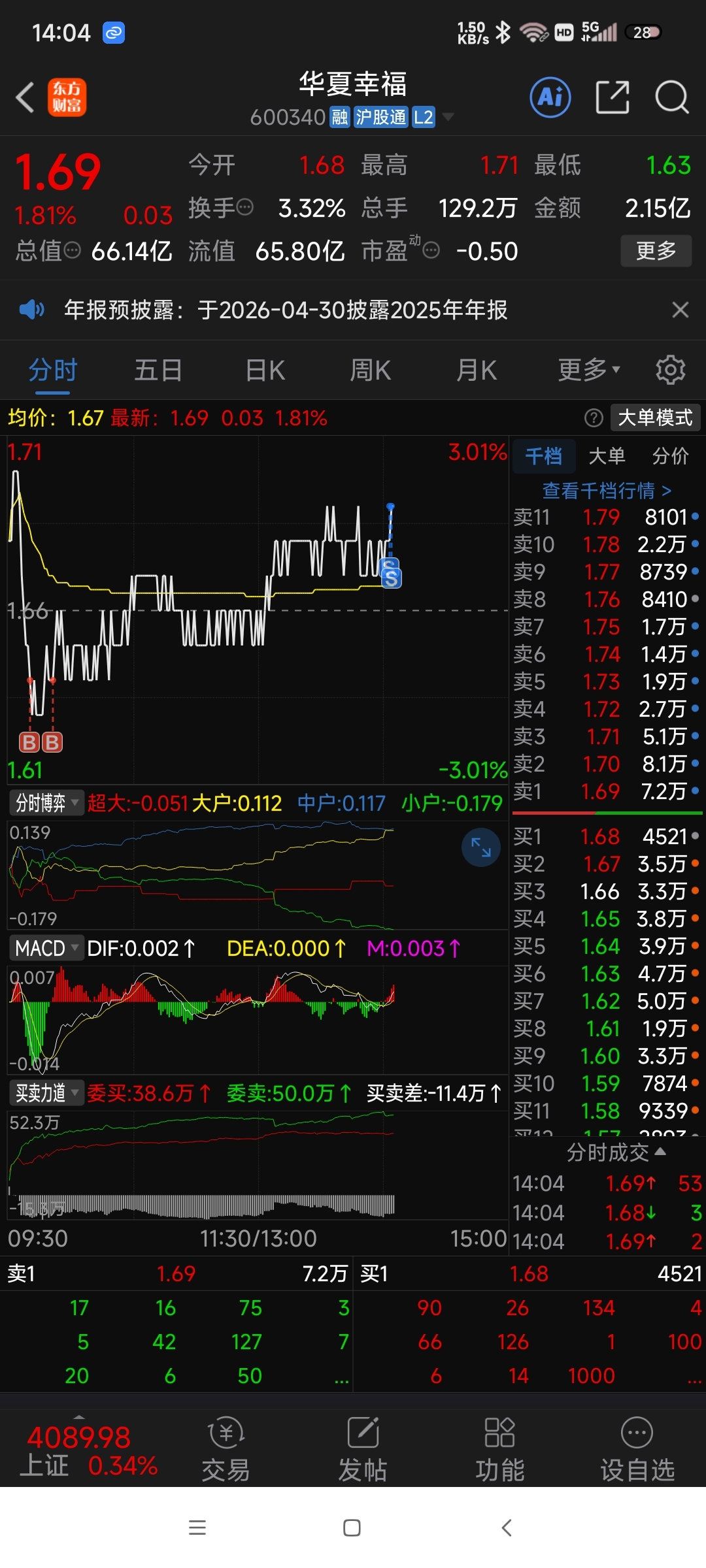Tap the 沪股通 tag
Screen dimensions: 706x1568
pyautogui.click(x=381, y=117)
